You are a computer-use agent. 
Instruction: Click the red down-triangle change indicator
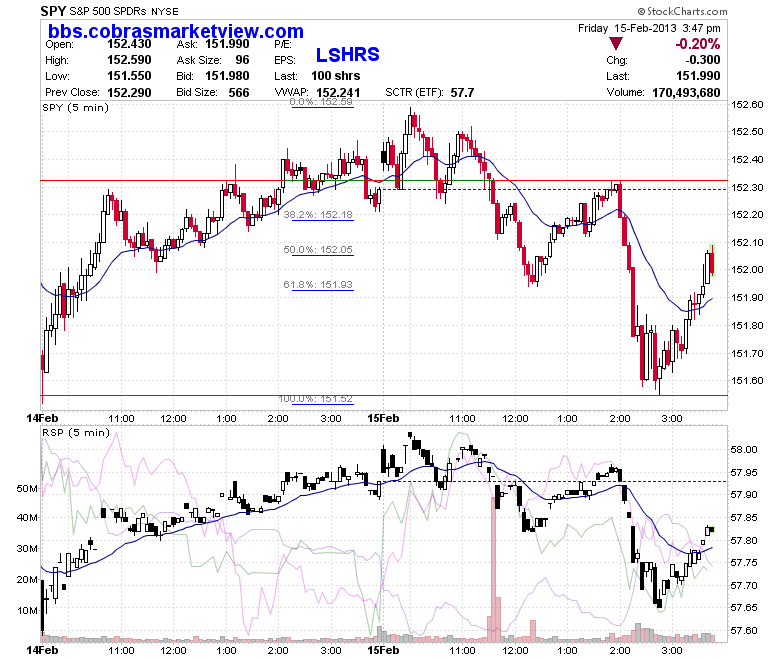point(616,44)
